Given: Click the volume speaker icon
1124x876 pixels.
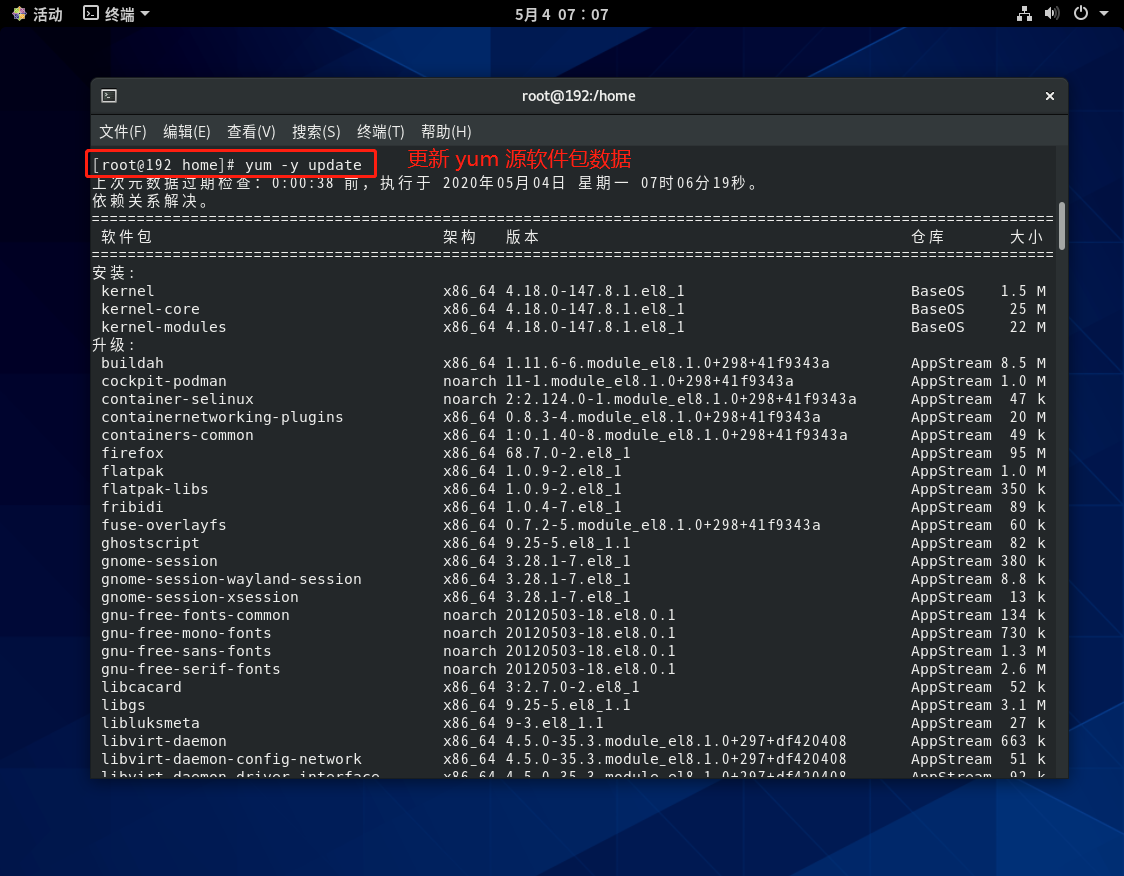Looking at the screenshot, I should (x=1052, y=14).
